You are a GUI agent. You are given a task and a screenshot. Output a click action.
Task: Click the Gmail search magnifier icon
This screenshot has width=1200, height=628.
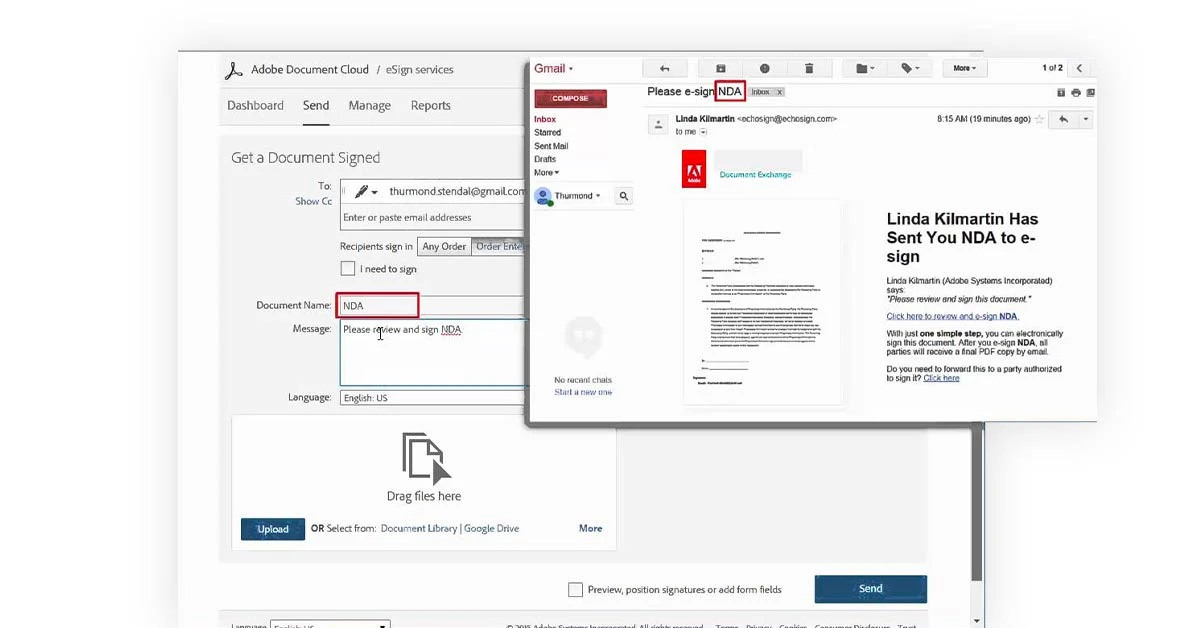[622, 195]
